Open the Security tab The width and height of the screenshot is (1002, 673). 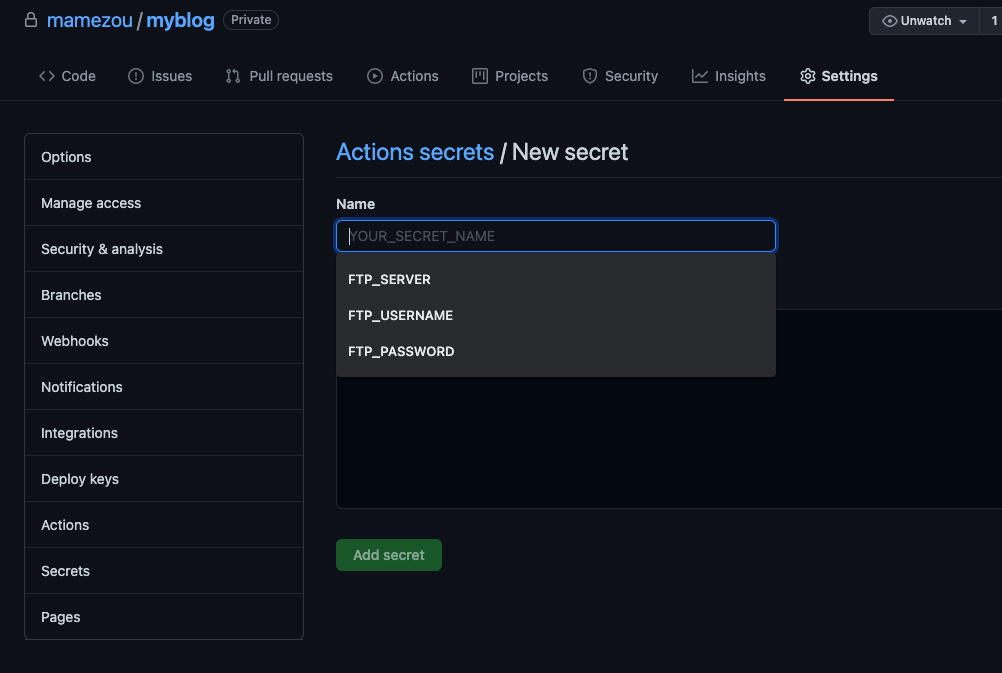pos(620,76)
